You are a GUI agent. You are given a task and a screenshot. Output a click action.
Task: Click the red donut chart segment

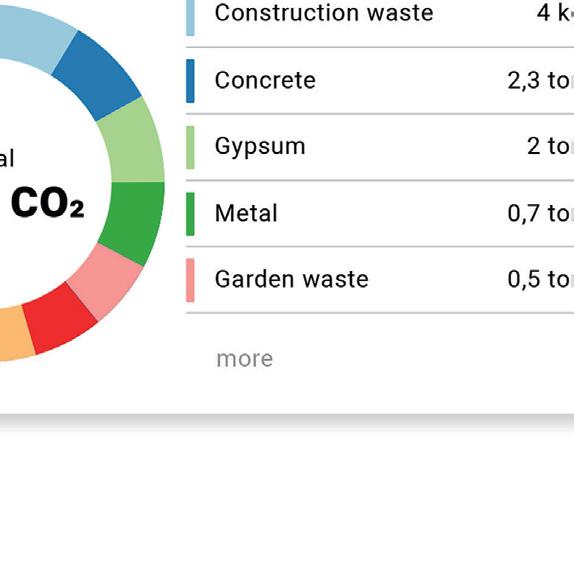[x=60, y=319]
